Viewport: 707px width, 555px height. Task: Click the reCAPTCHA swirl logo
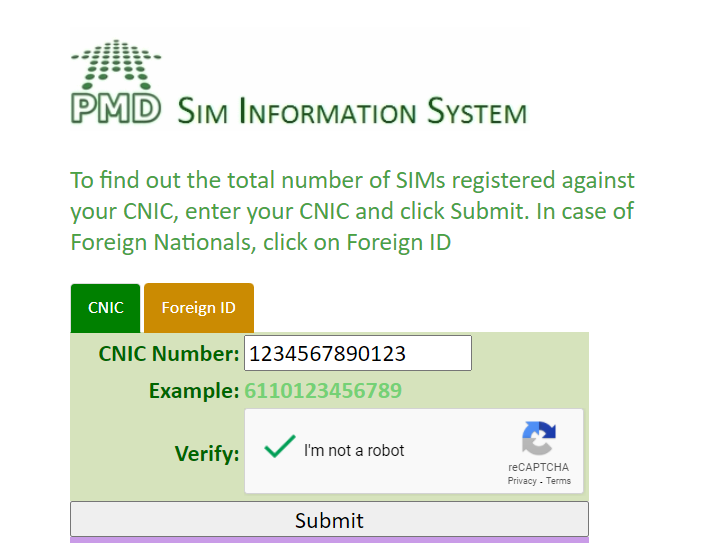(538, 439)
